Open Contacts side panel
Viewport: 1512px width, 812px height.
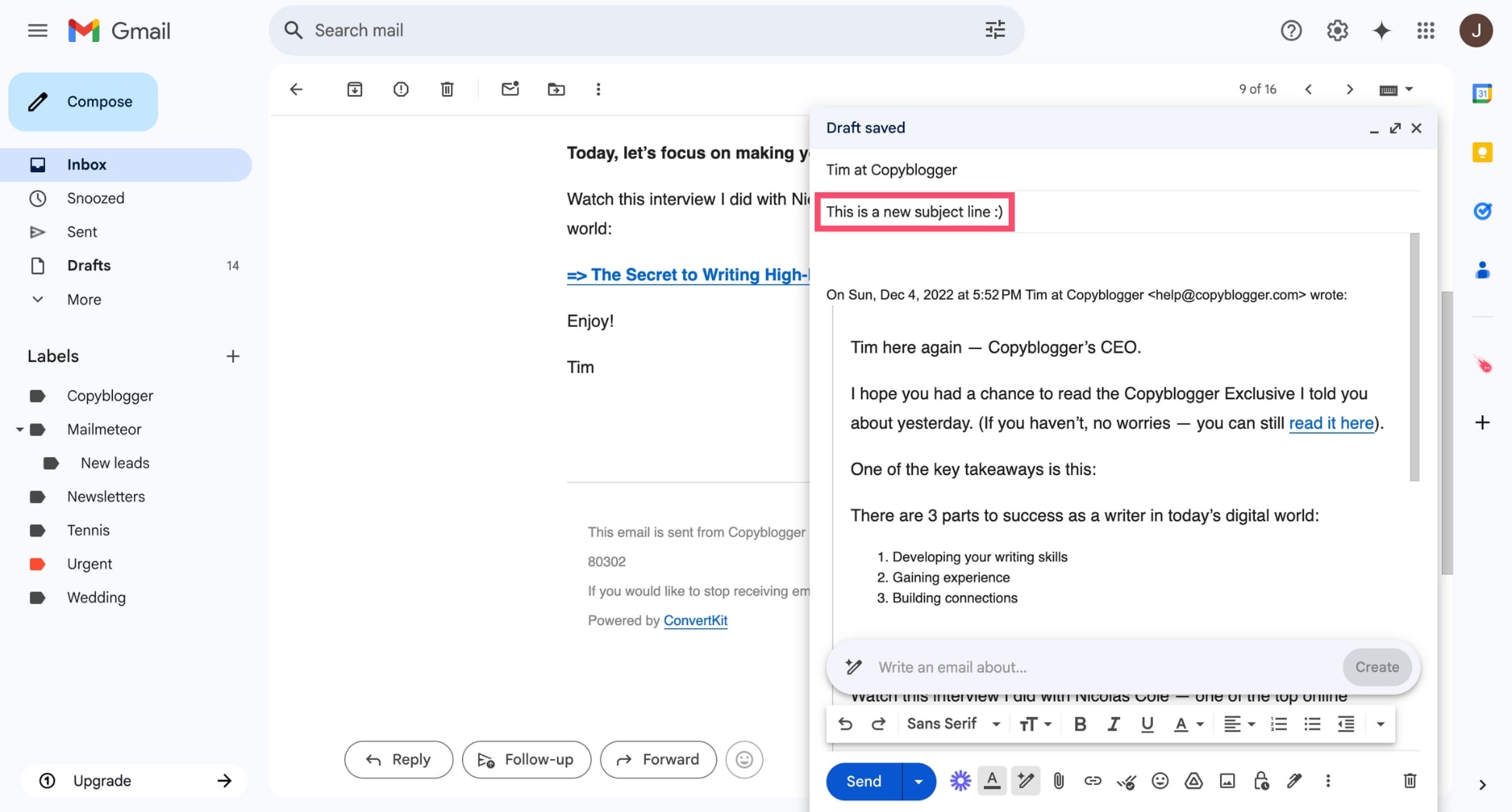tap(1482, 270)
